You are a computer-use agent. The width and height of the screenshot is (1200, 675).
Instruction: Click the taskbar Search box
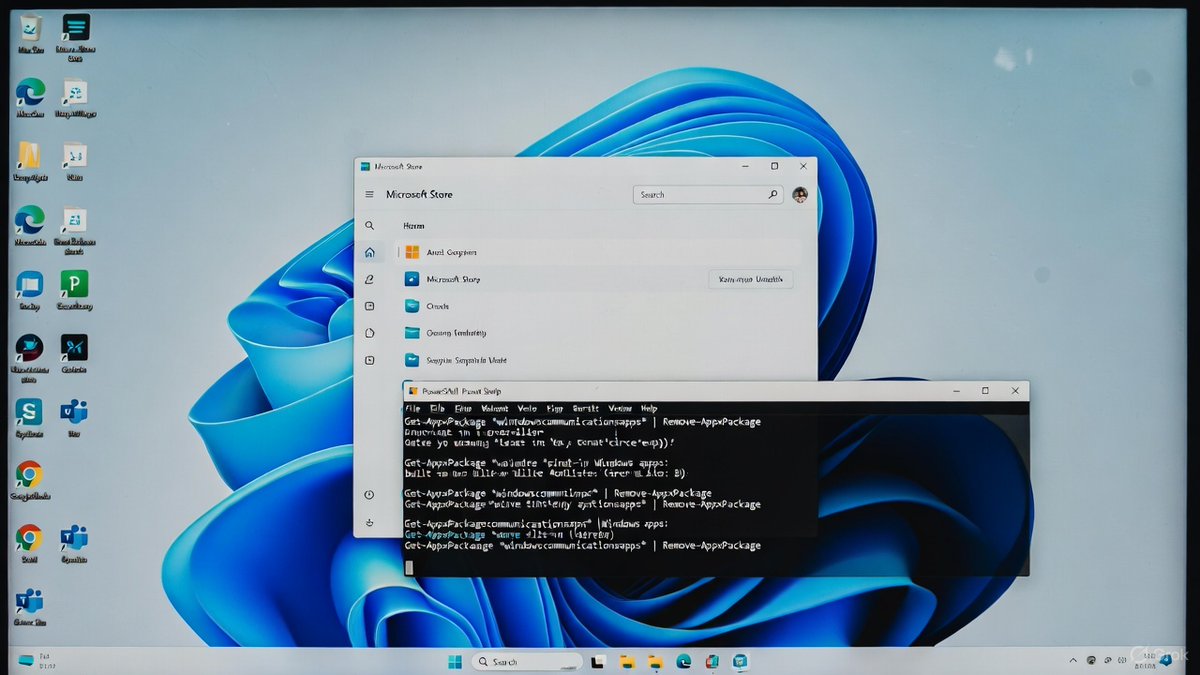coord(527,661)
